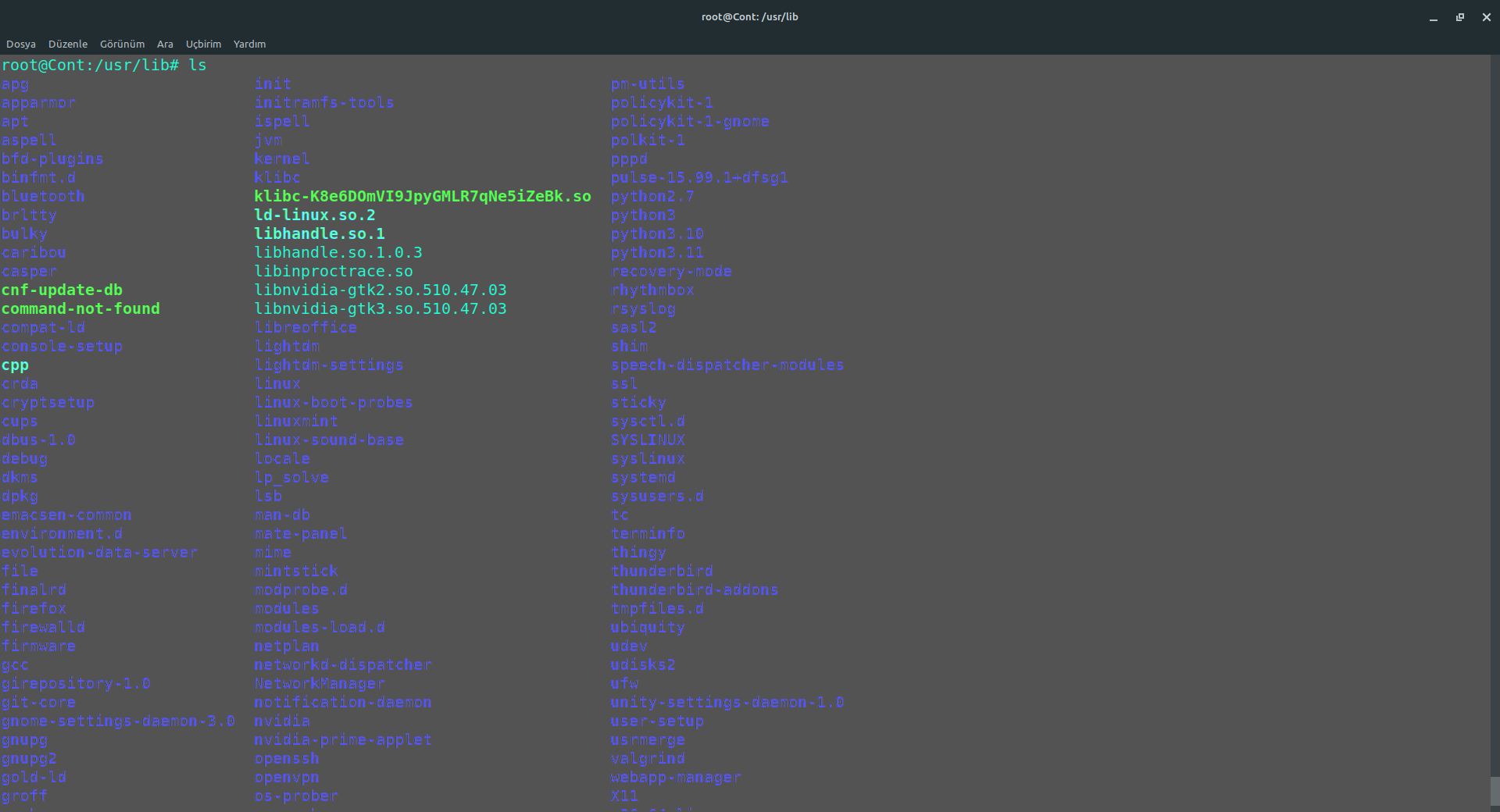Open the Görünüm menu

pos(122,45)
